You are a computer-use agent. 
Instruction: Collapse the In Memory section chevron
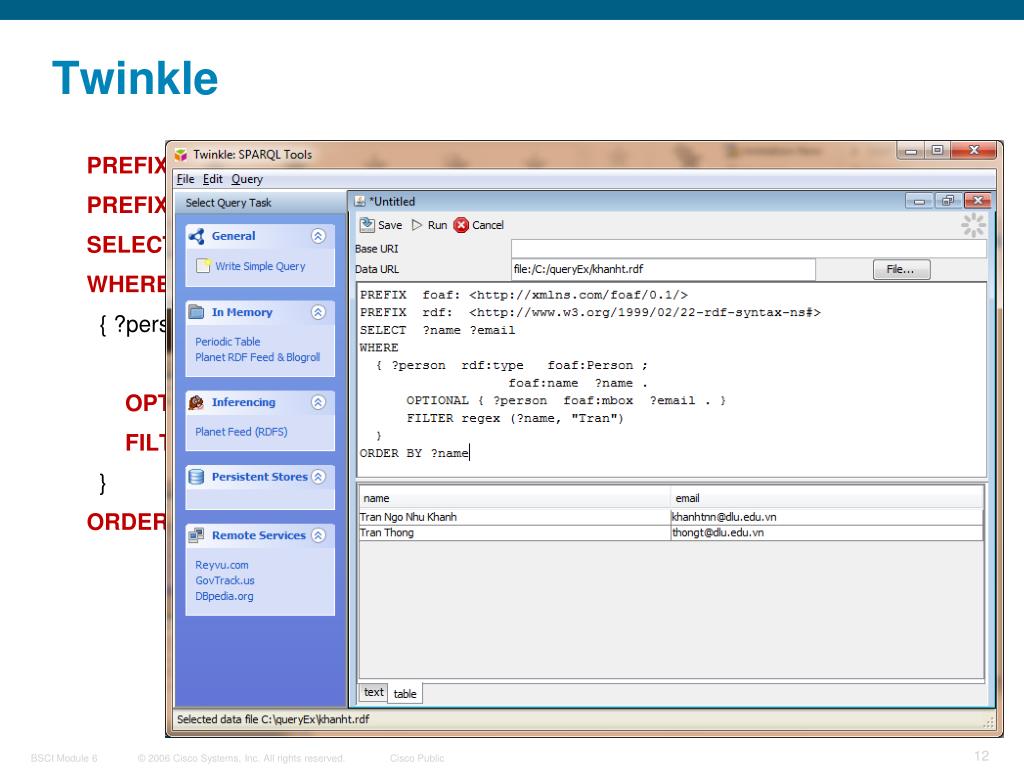pyautogui.click(x=318, y=312)
